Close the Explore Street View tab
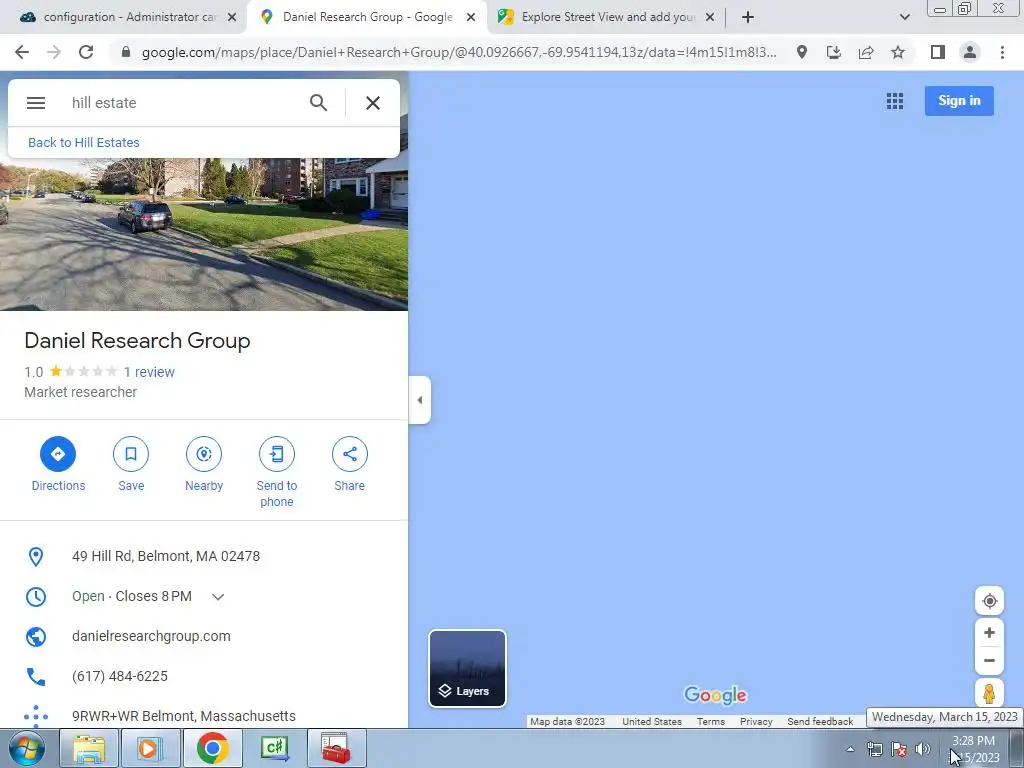1024x768 pixels. click(x=710, y=17)
